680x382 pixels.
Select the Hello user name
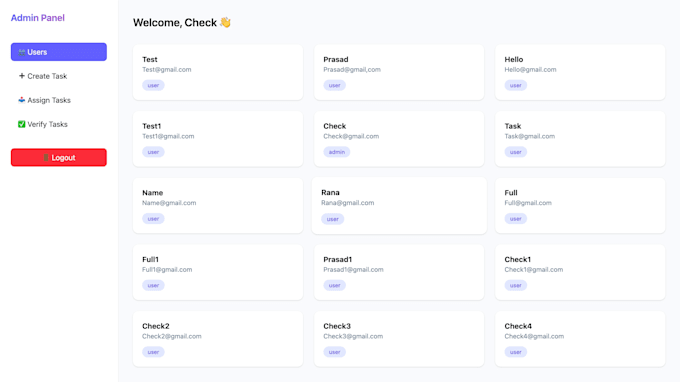pyautogui.click(x=513, y=59)
